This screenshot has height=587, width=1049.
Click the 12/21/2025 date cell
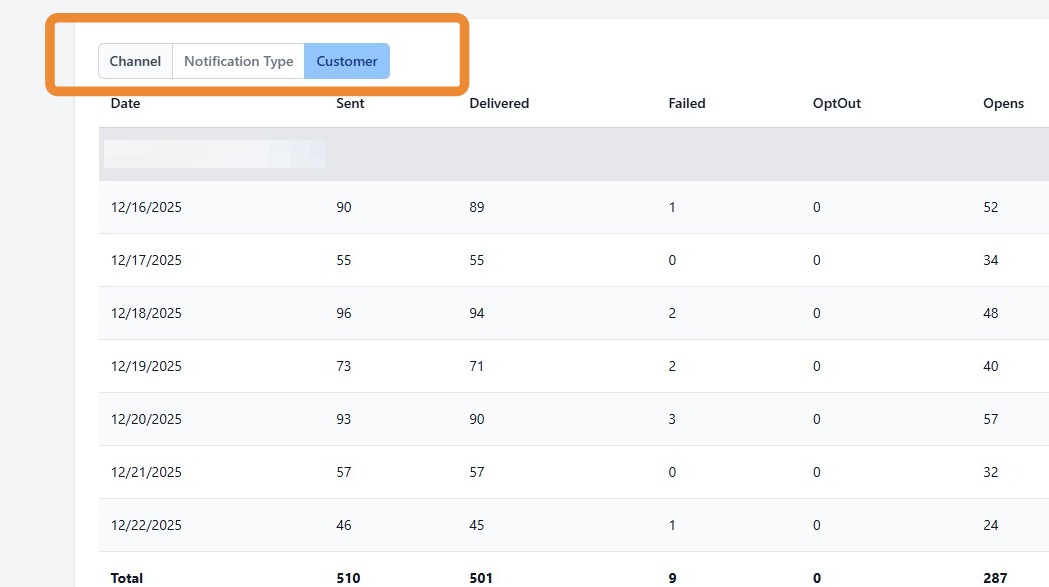pyautogui.click(x=146, y=472)
